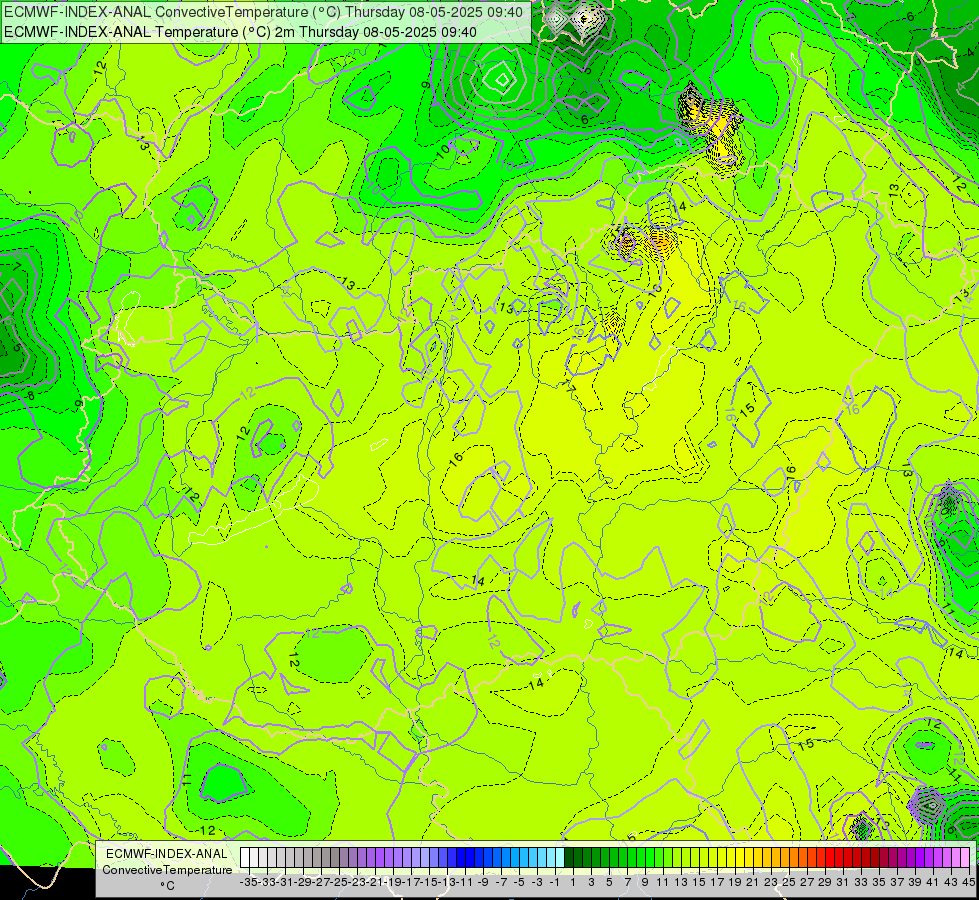Click the legend tick label '-3'
Screen dimensions: 979x900
pos(537,882)
